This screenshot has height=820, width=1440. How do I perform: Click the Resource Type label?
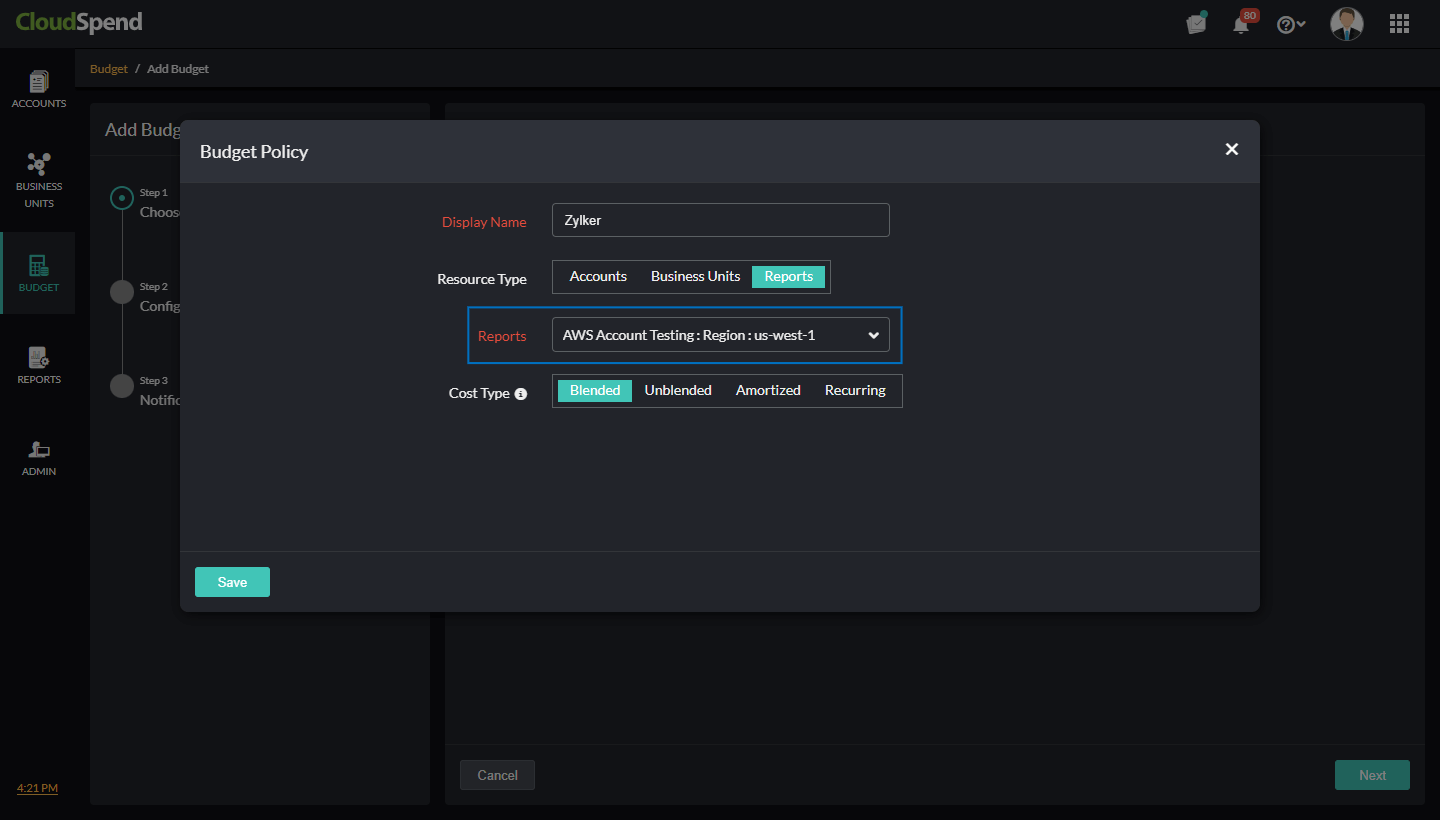click(x=482, y=279)
